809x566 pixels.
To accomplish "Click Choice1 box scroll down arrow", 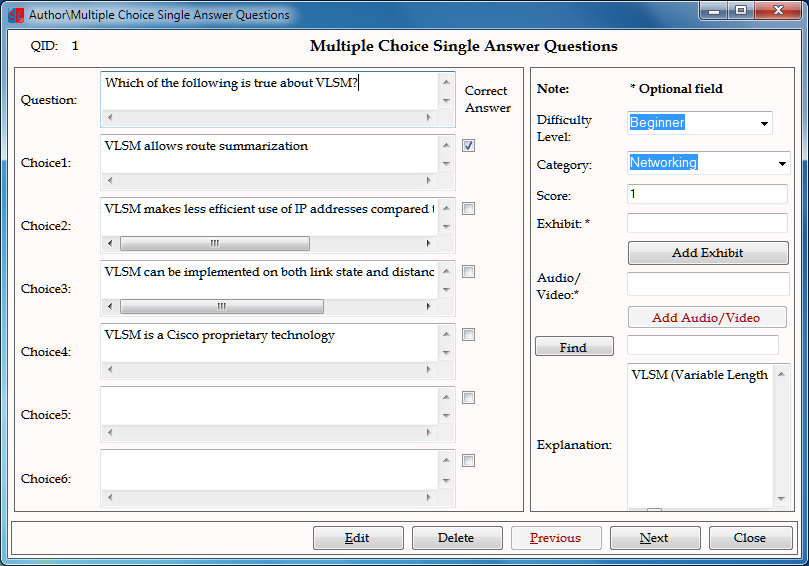I will click(x=446, y=164).
